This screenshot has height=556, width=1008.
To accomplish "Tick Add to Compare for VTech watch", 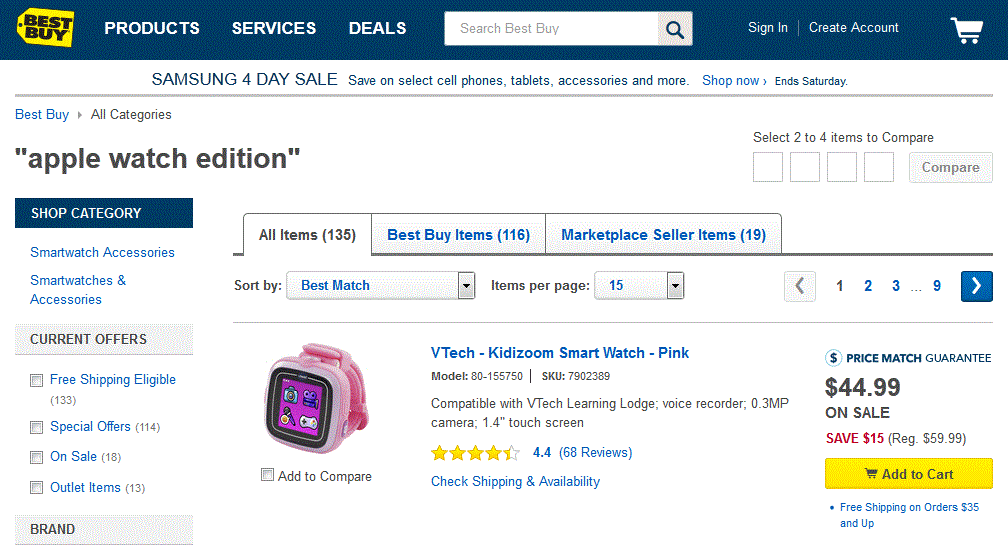I will (x=267, y=475).
